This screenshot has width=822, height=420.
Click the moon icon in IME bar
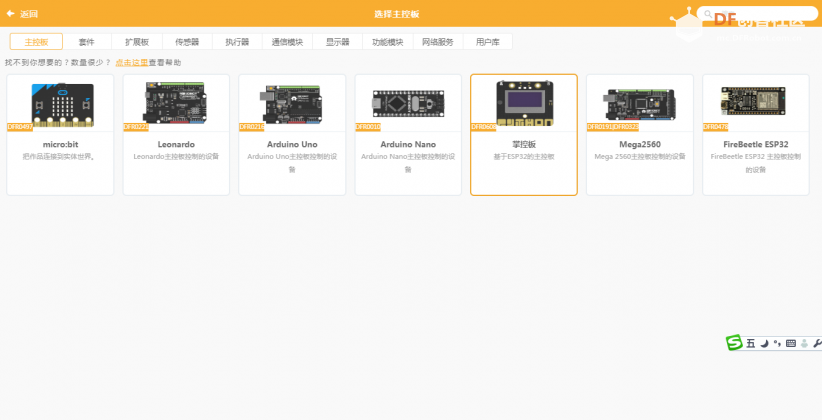[x=764, y=343]
